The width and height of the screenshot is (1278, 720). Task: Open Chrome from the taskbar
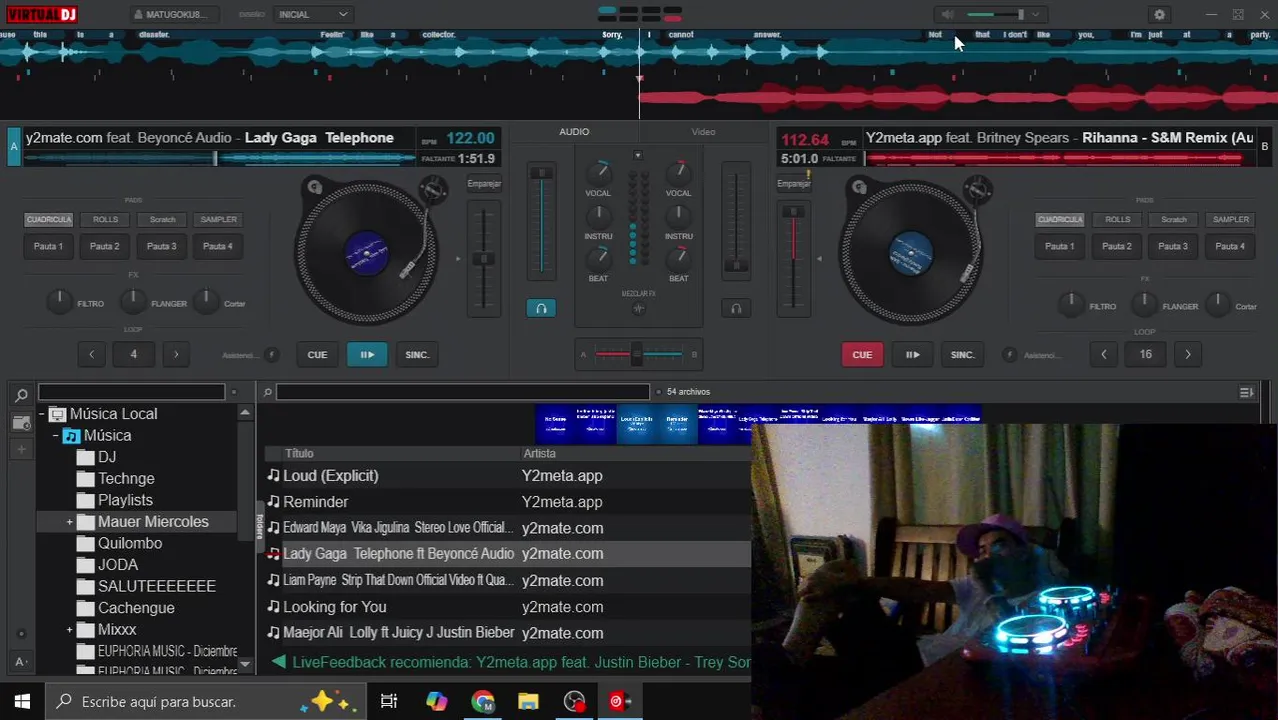[x=483, y=702]
